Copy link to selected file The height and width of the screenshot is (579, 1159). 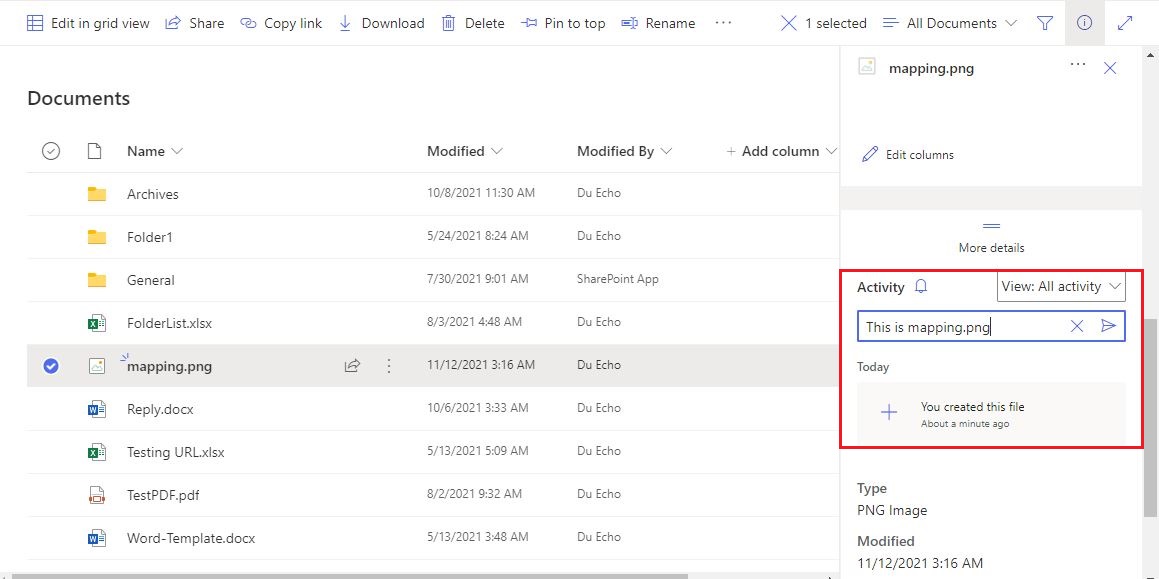281,23
